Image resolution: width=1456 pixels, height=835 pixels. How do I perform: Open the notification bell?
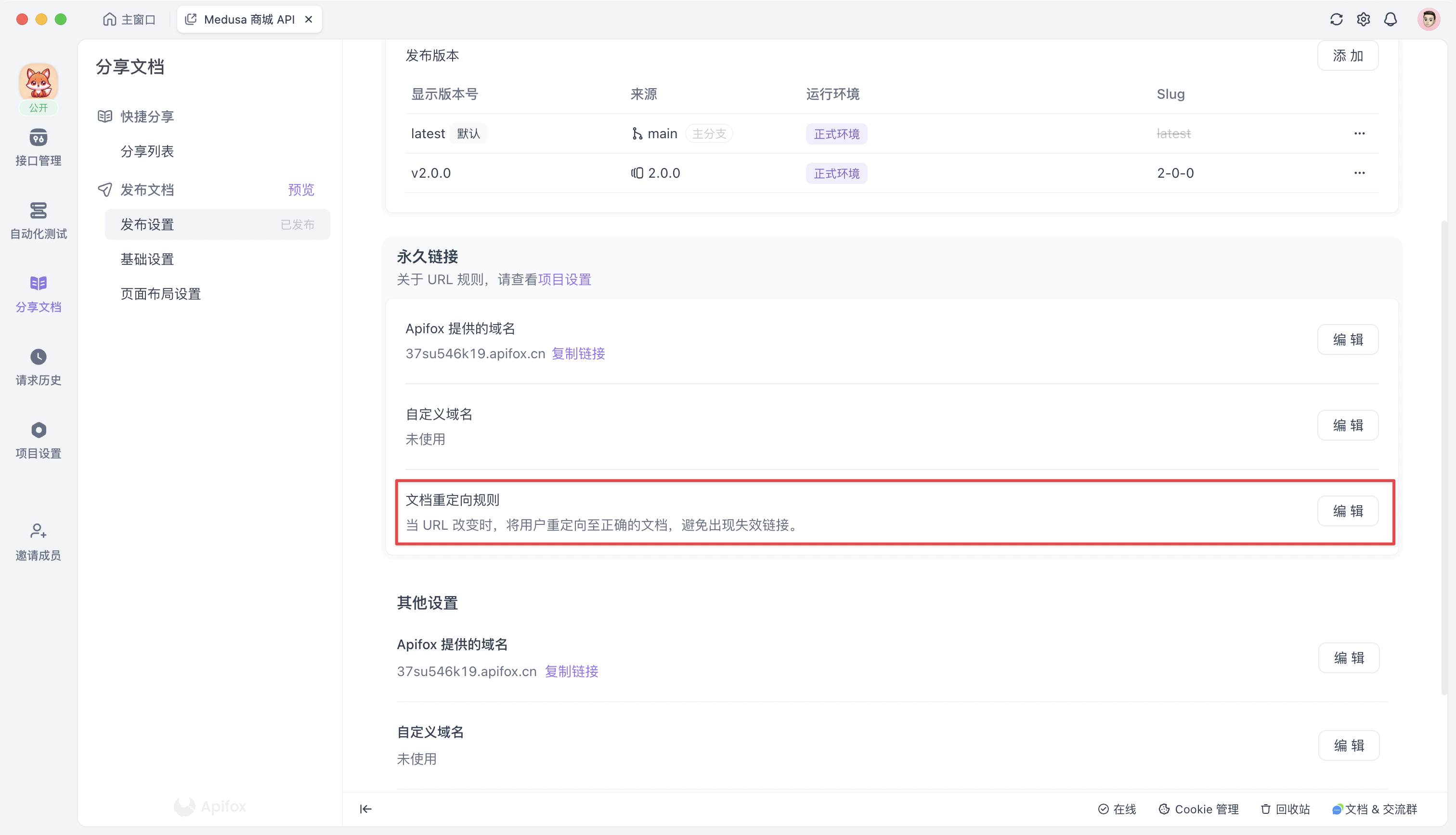(x=1391, y=19)
